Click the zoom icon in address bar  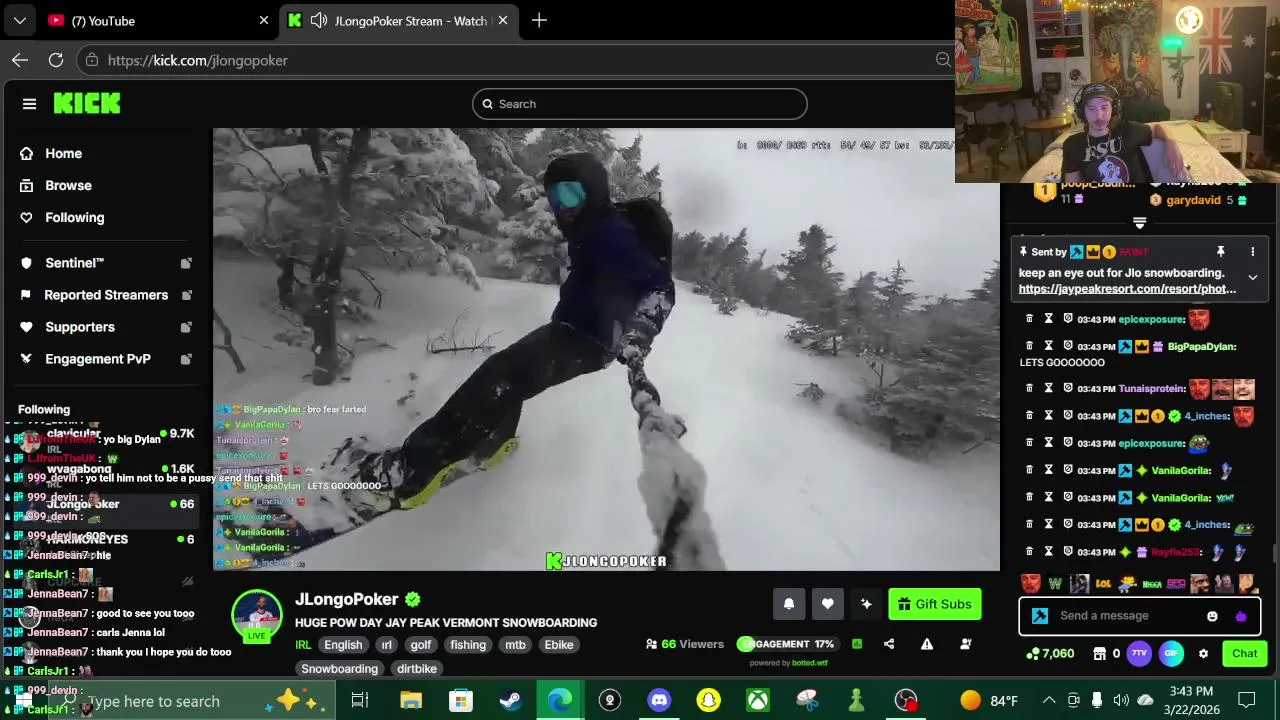pyautogui.click(x=943, y=60)
